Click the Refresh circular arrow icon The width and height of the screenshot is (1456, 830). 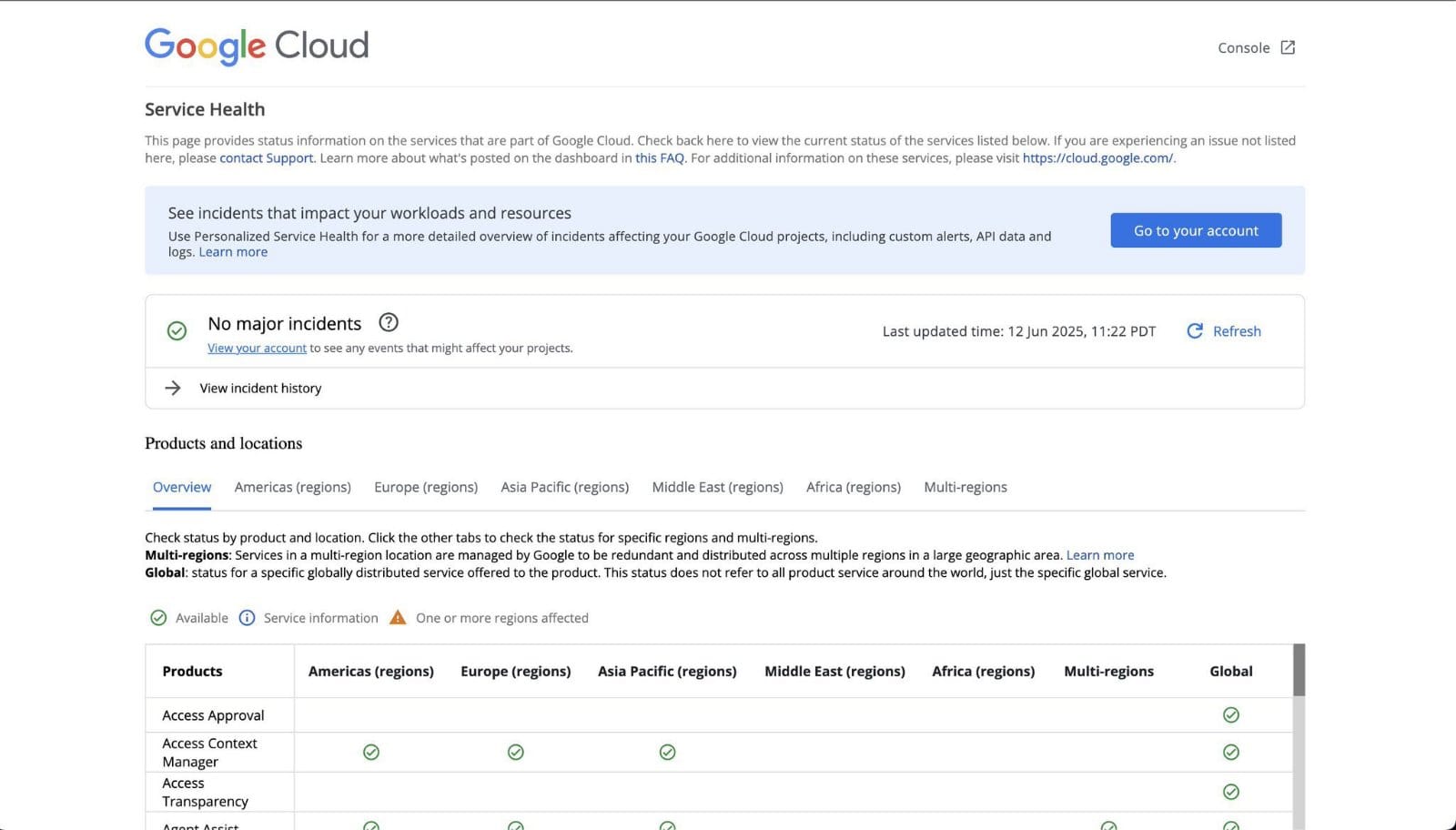[x=1195, y=331]
